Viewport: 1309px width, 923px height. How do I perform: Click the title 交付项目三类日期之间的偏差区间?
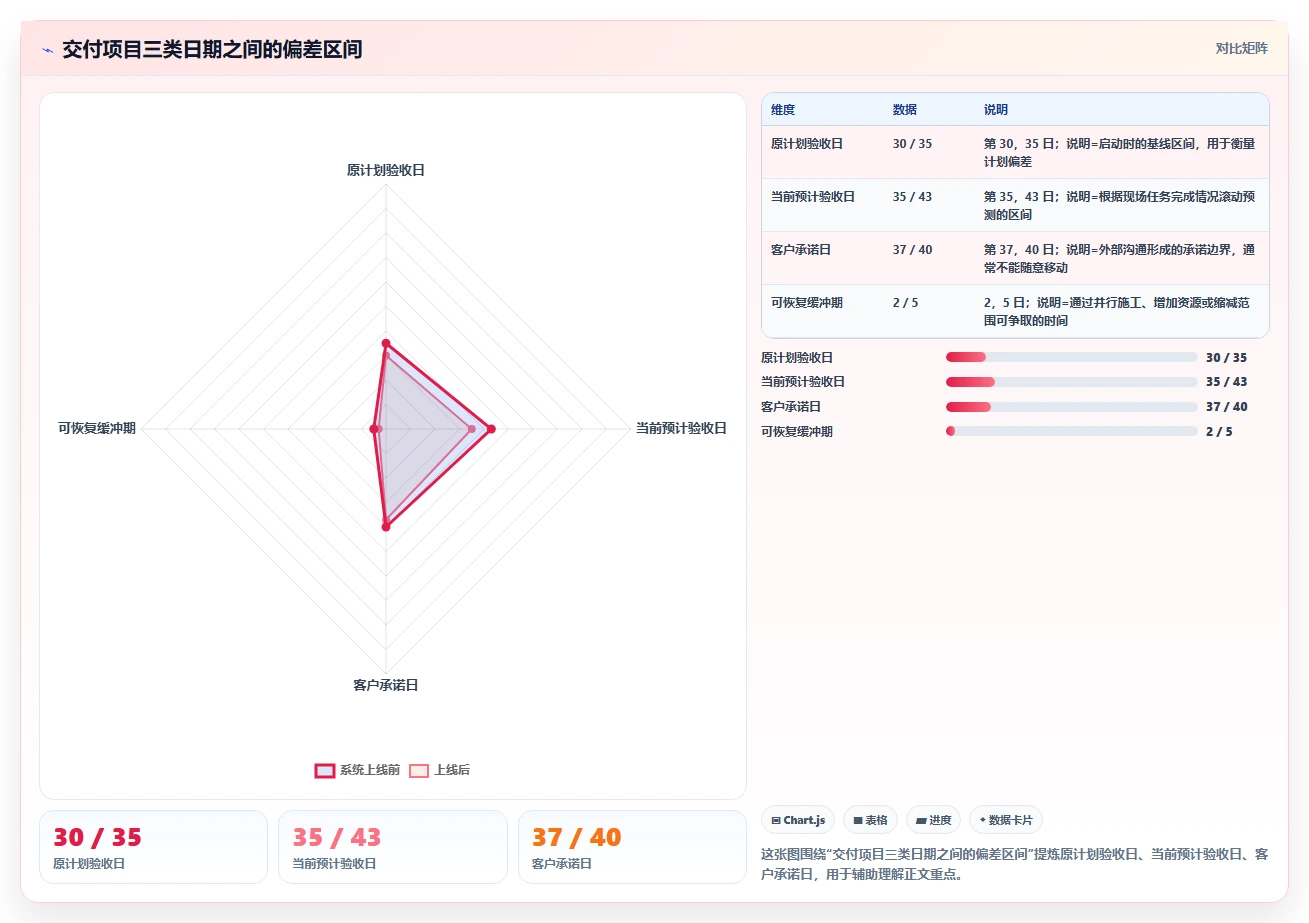[x=212, y=50]
